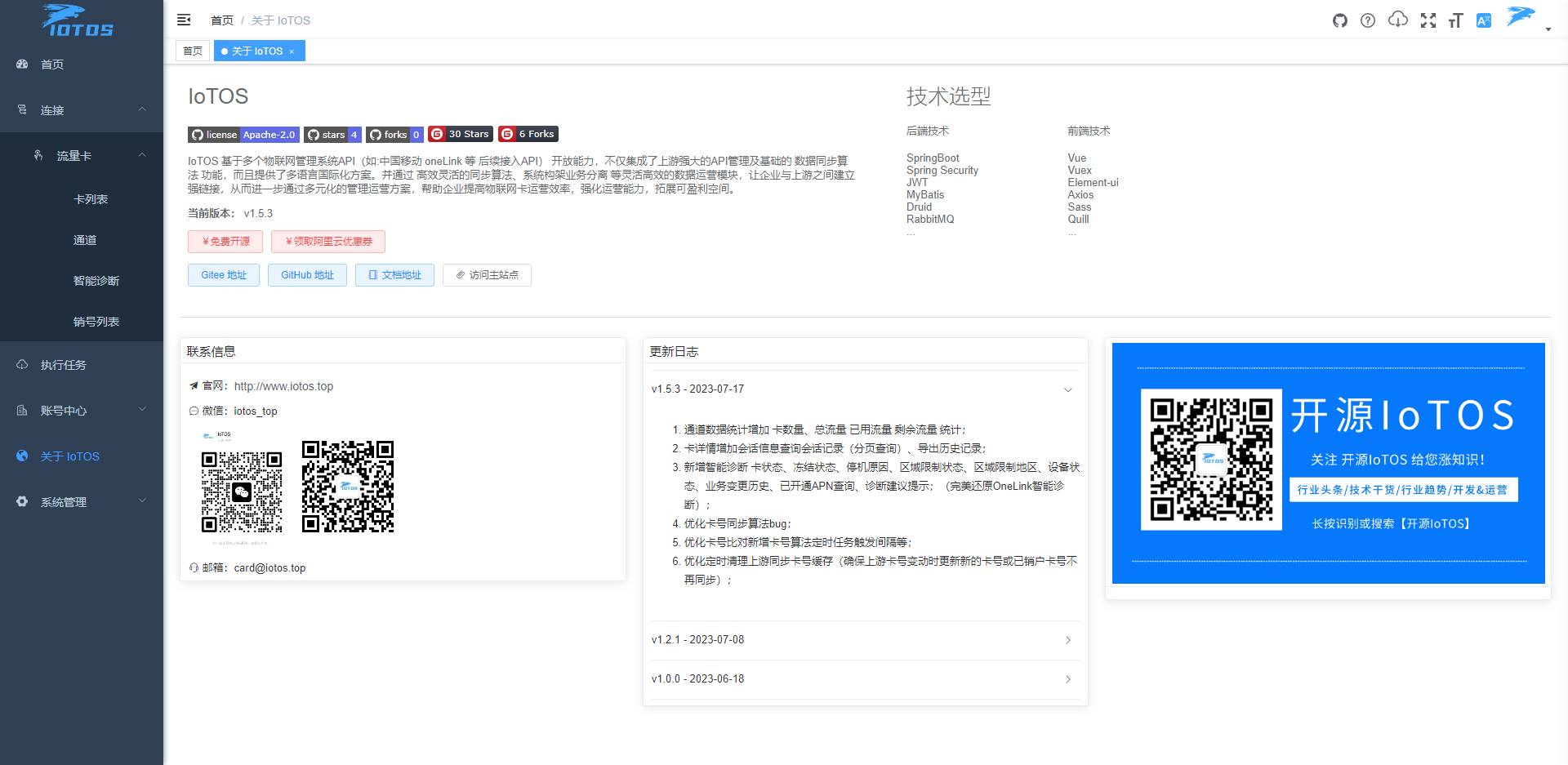Click the Element-ui text
This screenshot has height=765, width=1568.
coord(1093,183)
